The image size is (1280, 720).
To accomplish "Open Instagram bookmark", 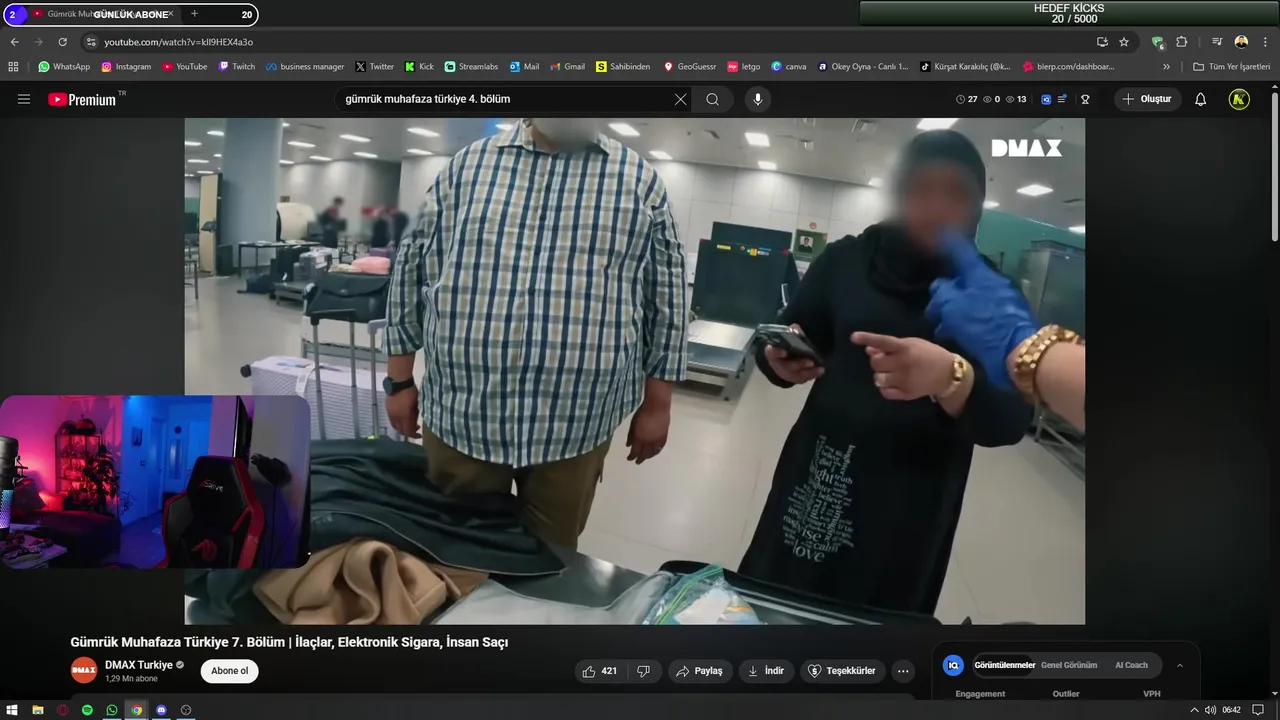I will [126, 67].
